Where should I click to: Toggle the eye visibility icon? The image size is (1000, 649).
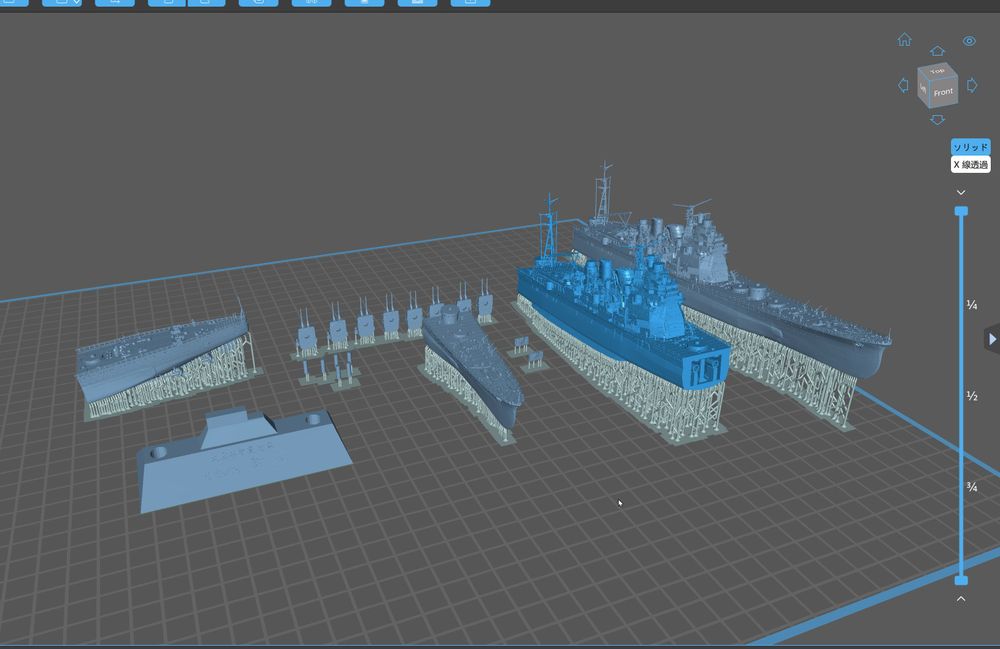[x=969, y=41]
